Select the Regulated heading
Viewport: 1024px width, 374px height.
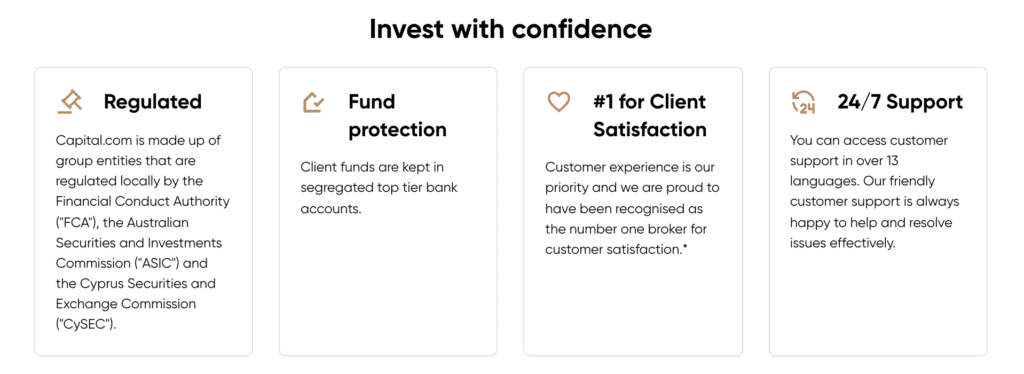(153, 102)
